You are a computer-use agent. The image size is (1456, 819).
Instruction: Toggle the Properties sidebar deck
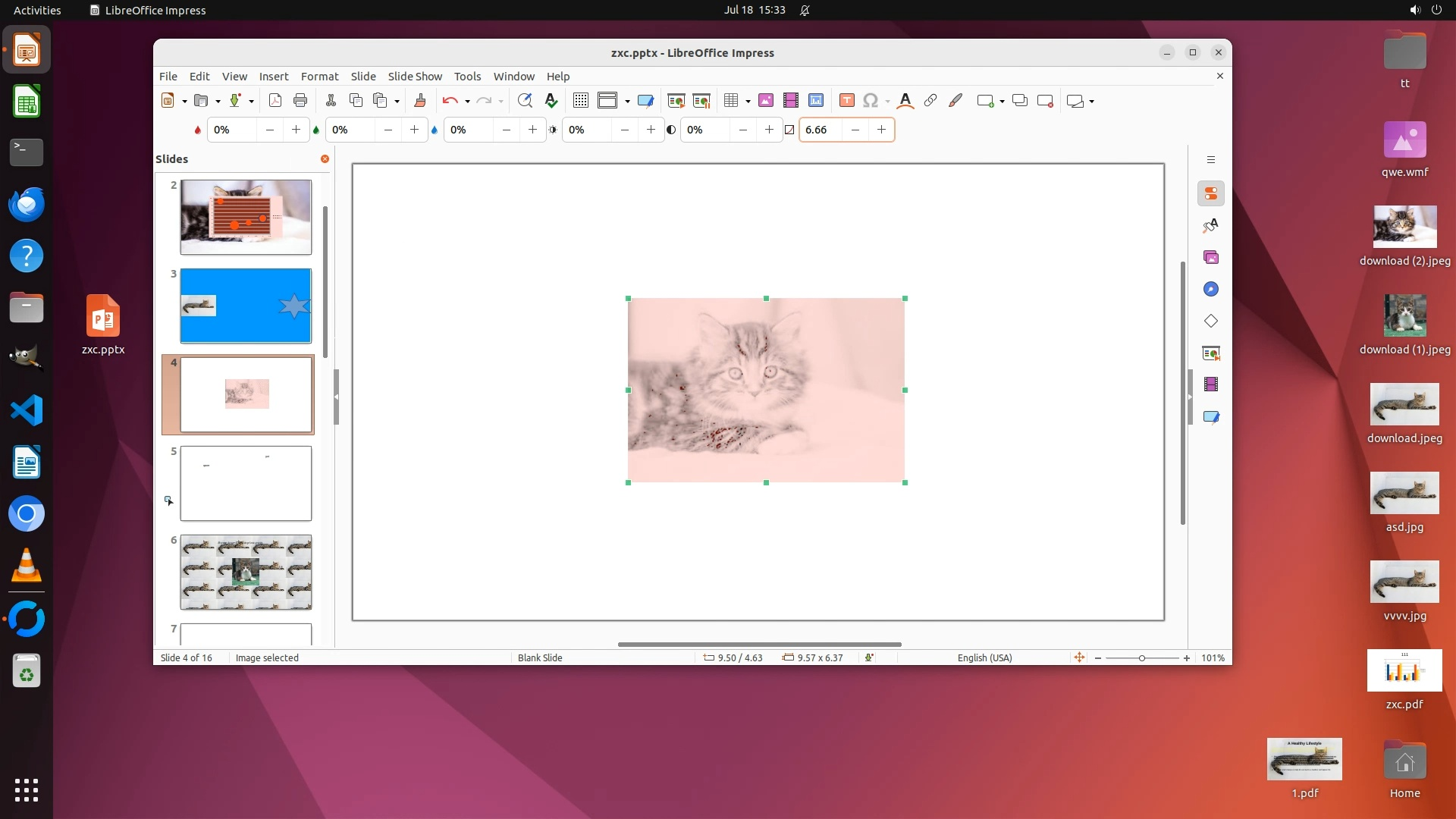(x=1211, y=193)
